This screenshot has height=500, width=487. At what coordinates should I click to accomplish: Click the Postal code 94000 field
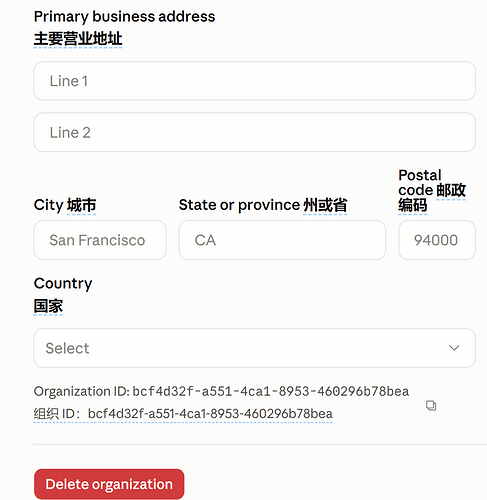click(x=437, y=240)
